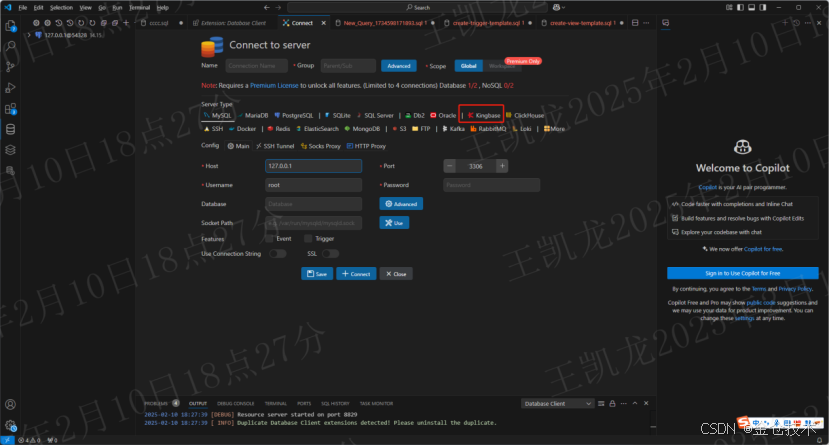Select the PostgreSQL server type
The height and width of the screenshot is (445, 829).
(x=293, y=115)
